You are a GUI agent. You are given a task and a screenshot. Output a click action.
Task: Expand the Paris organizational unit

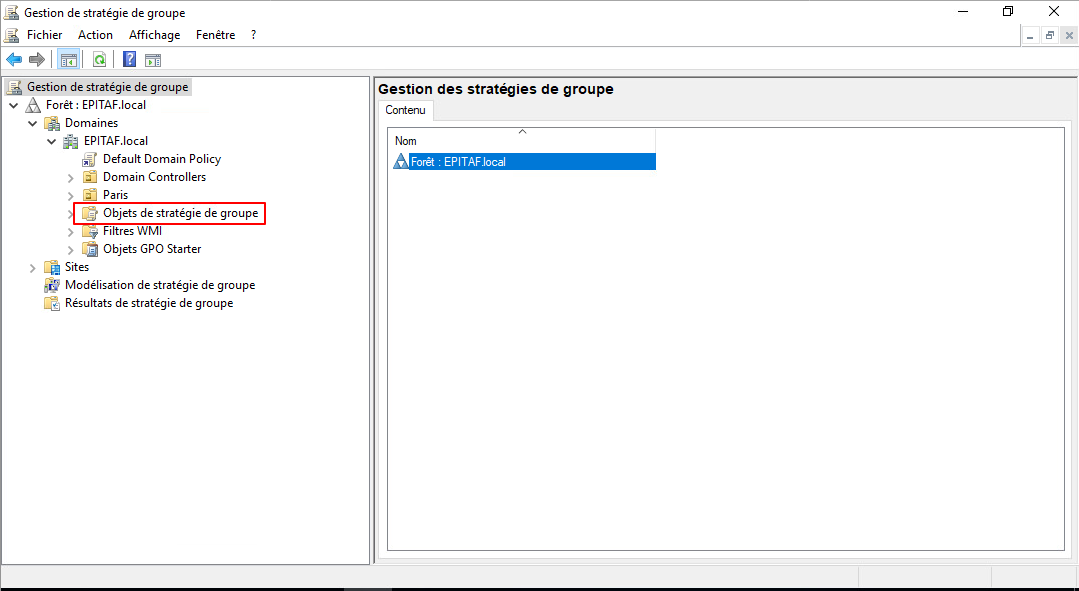71,195
